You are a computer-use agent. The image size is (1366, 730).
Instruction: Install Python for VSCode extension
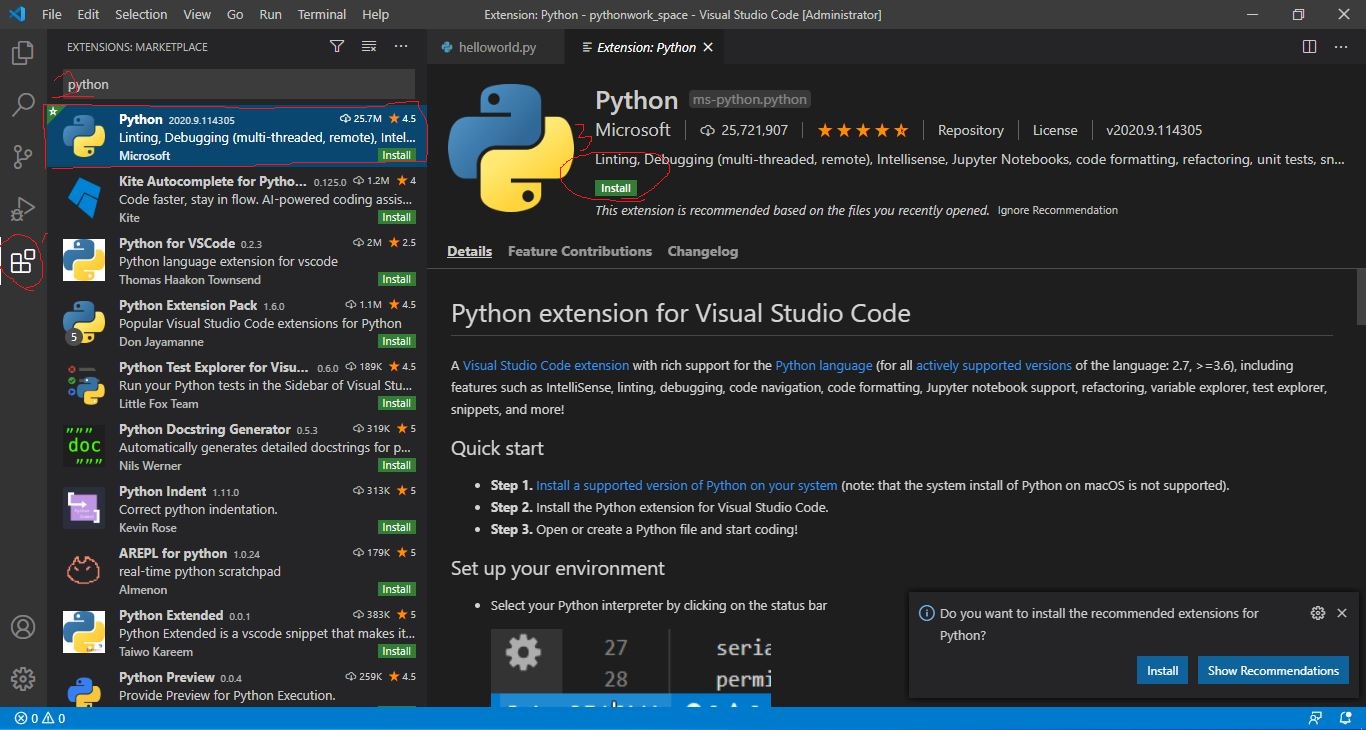(397, 279)
